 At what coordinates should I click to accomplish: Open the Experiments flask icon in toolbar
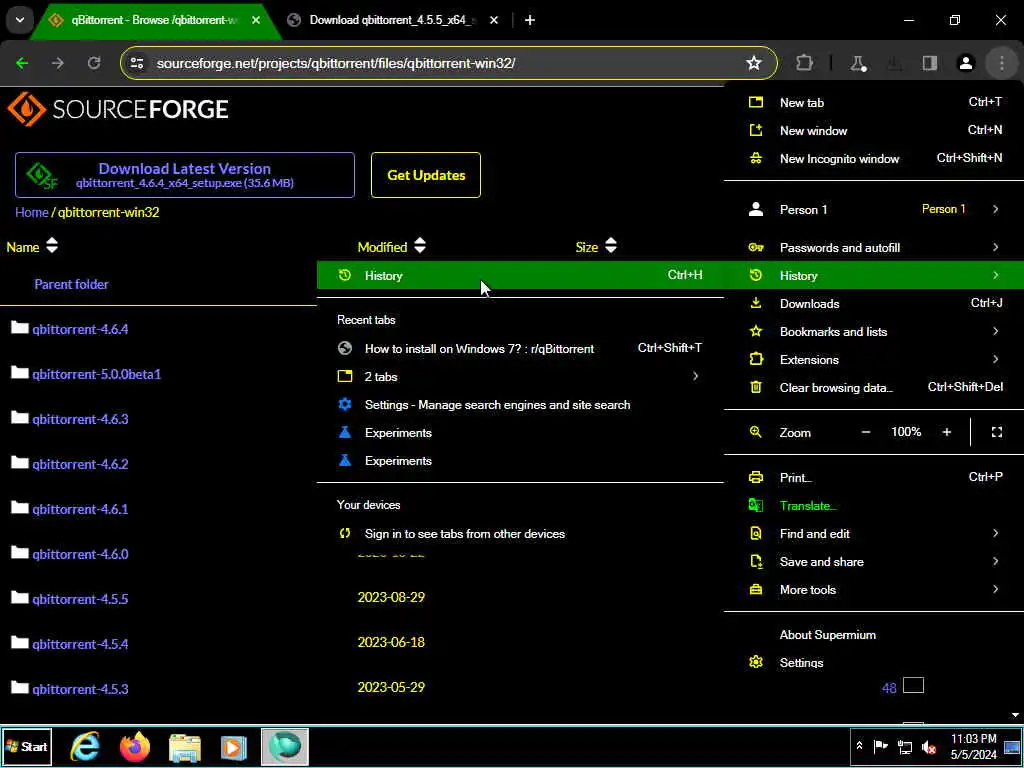[857, 63]
